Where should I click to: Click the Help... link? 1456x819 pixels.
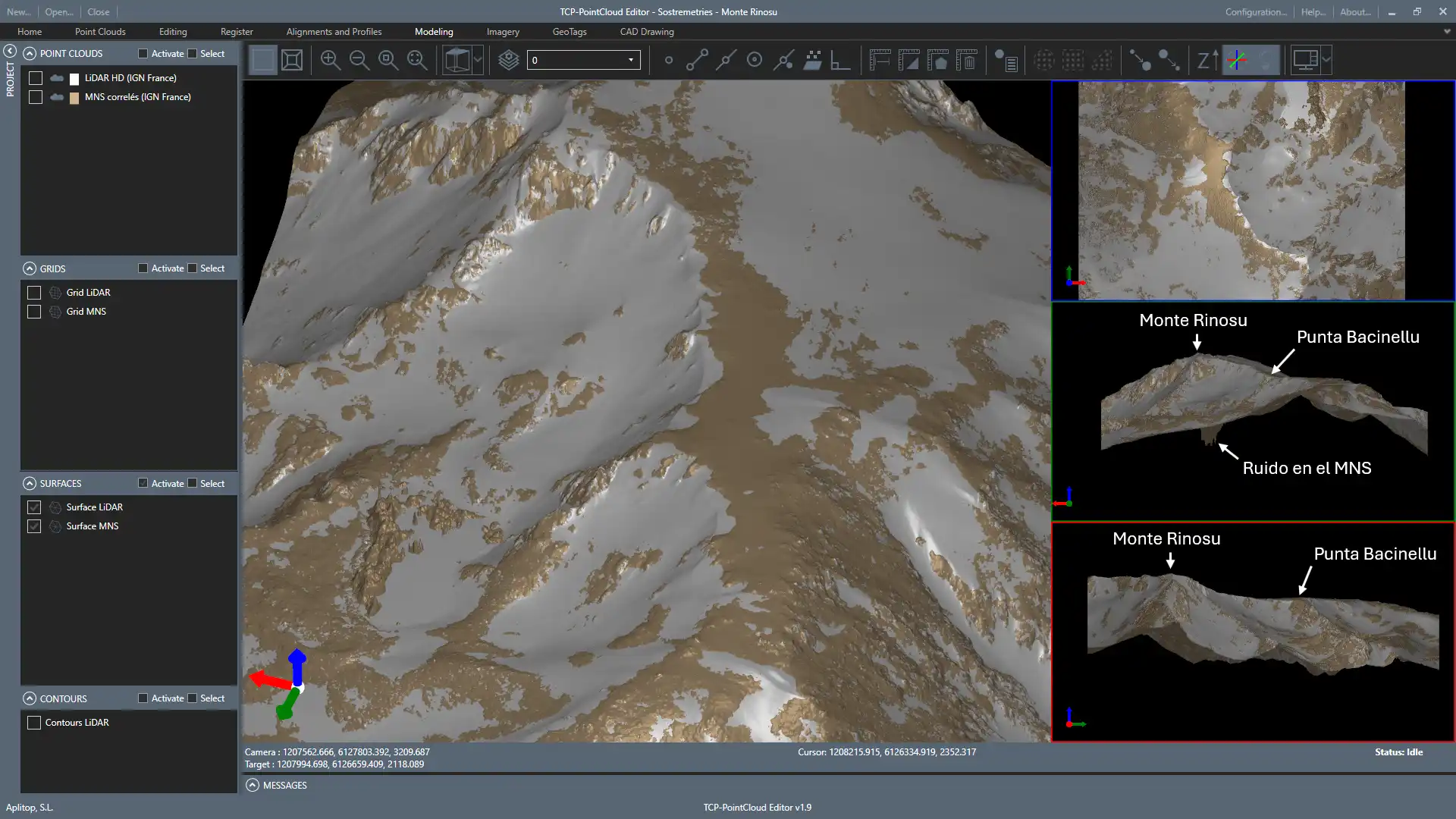(x=1313, y=12)
